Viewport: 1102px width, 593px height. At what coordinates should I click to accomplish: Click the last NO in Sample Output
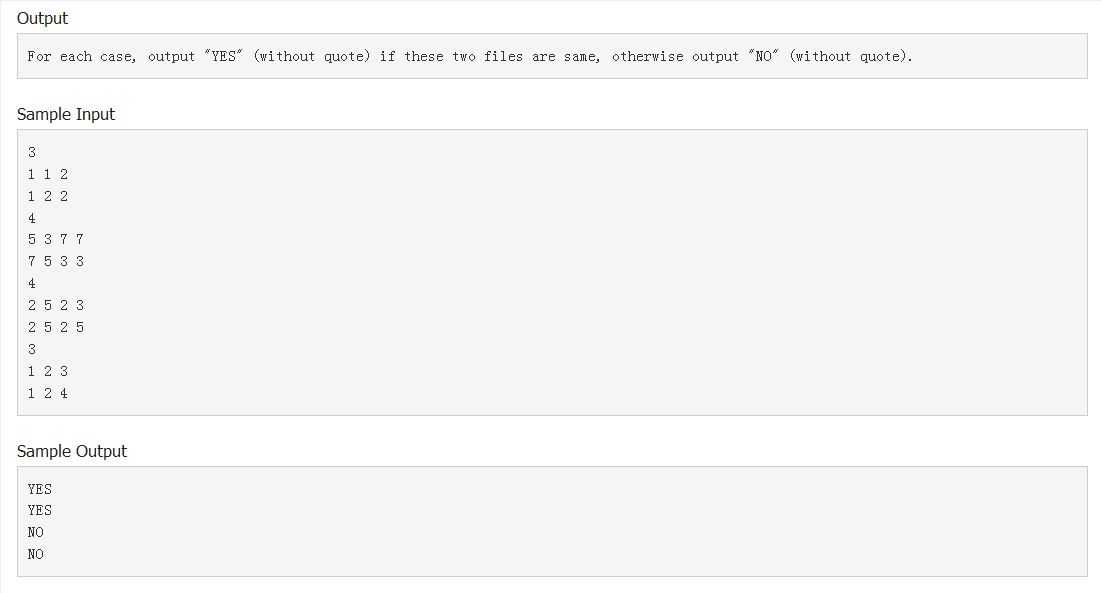tap(36, 554)
